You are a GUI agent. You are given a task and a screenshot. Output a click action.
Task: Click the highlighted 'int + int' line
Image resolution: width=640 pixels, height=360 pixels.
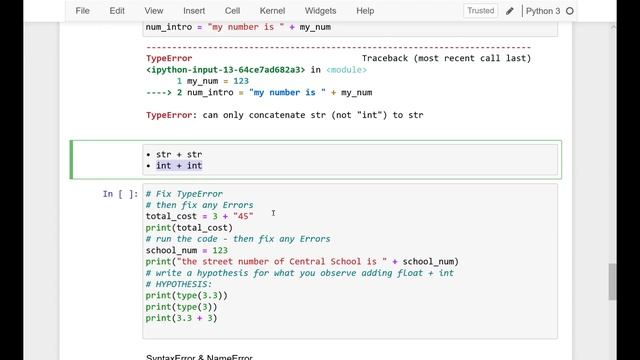[x=179, y=166]
